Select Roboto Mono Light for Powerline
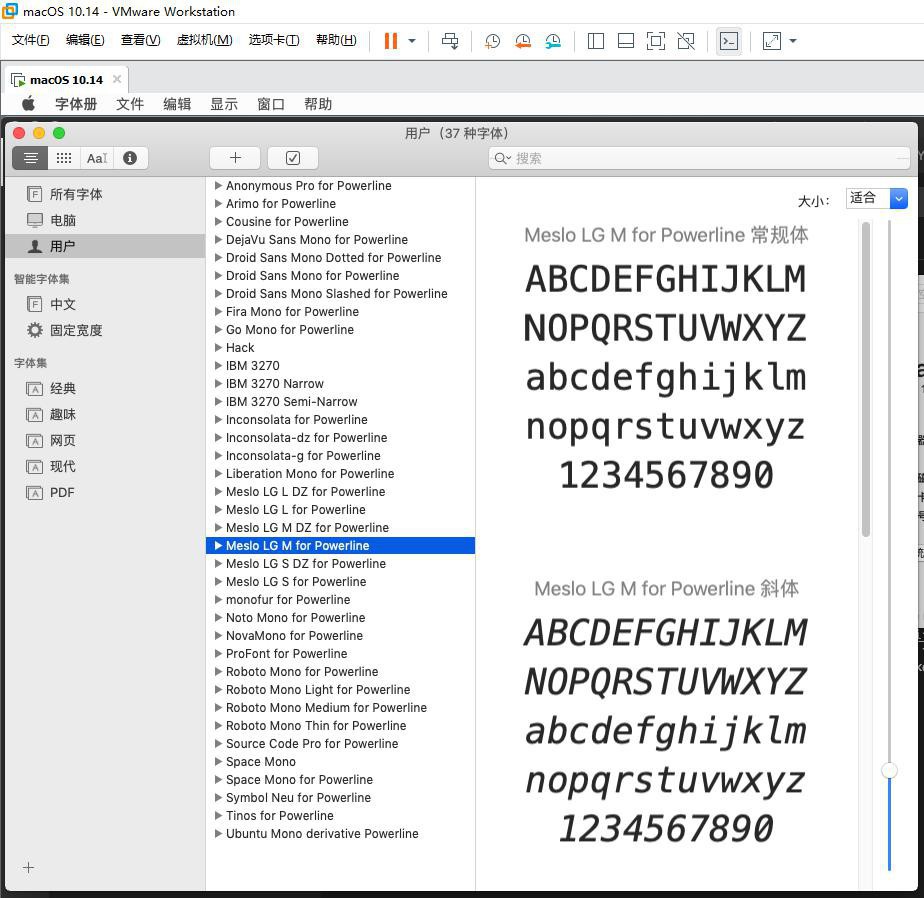 [340, 689]
